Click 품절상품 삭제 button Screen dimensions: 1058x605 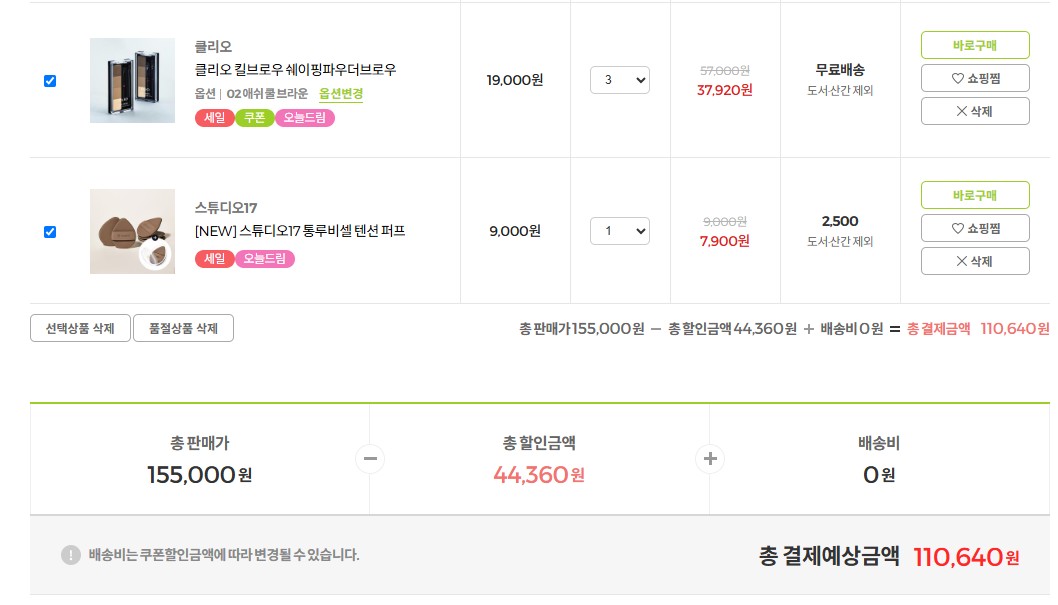(x=183, y=328)
